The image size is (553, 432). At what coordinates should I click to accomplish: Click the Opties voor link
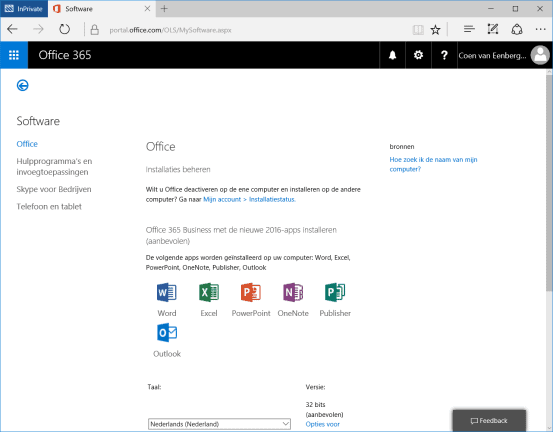(323, 424)
